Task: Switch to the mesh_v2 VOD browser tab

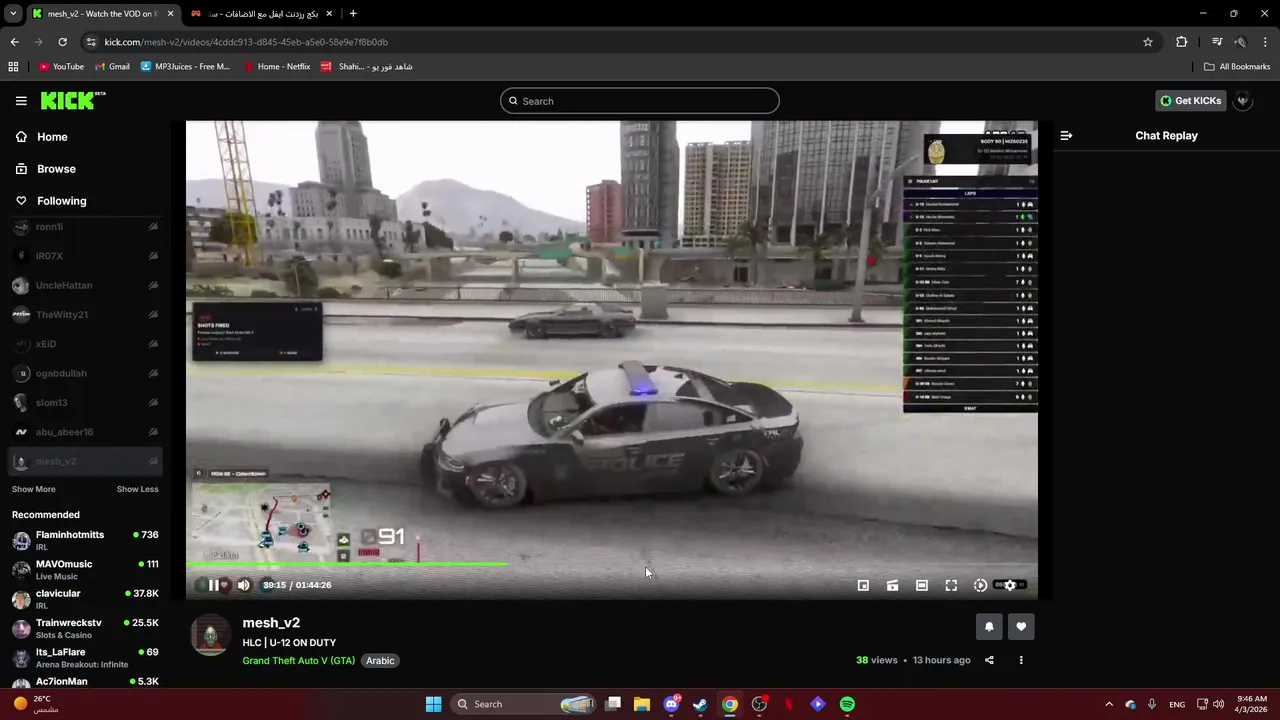Action: point(103,14)
